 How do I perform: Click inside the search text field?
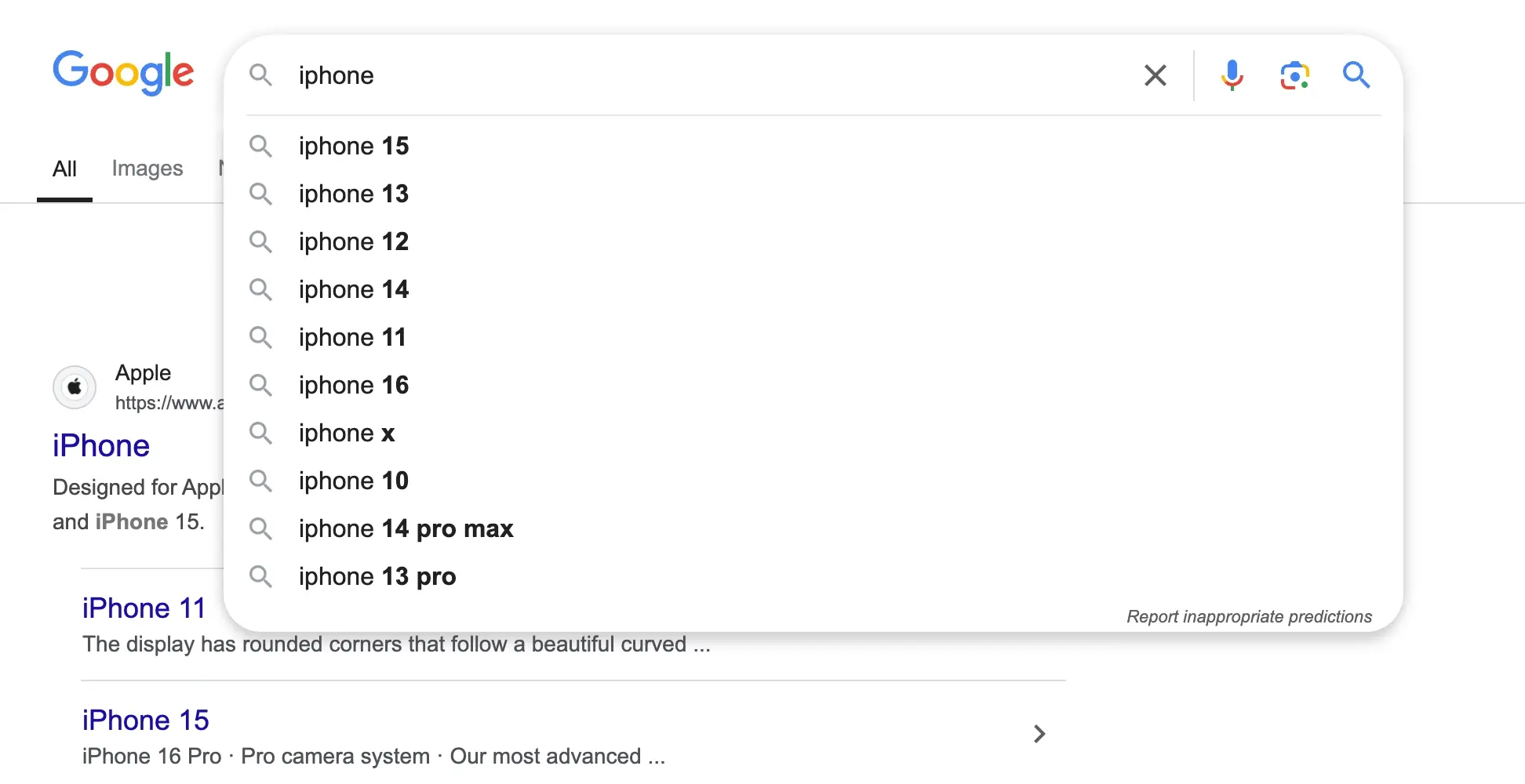click(706, 75)
